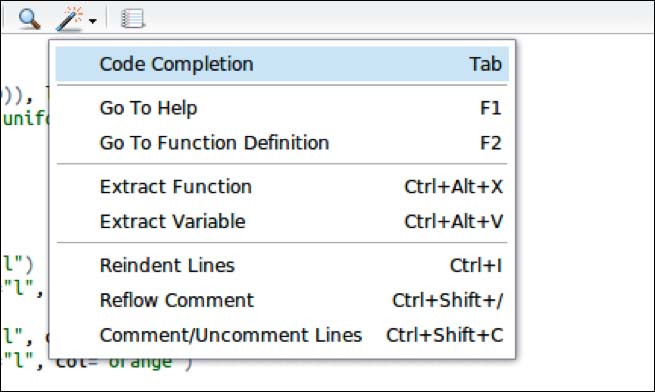Place cursor at the l") code line
The height and width of the screenshot is (392, 655).
pos(18,264)
